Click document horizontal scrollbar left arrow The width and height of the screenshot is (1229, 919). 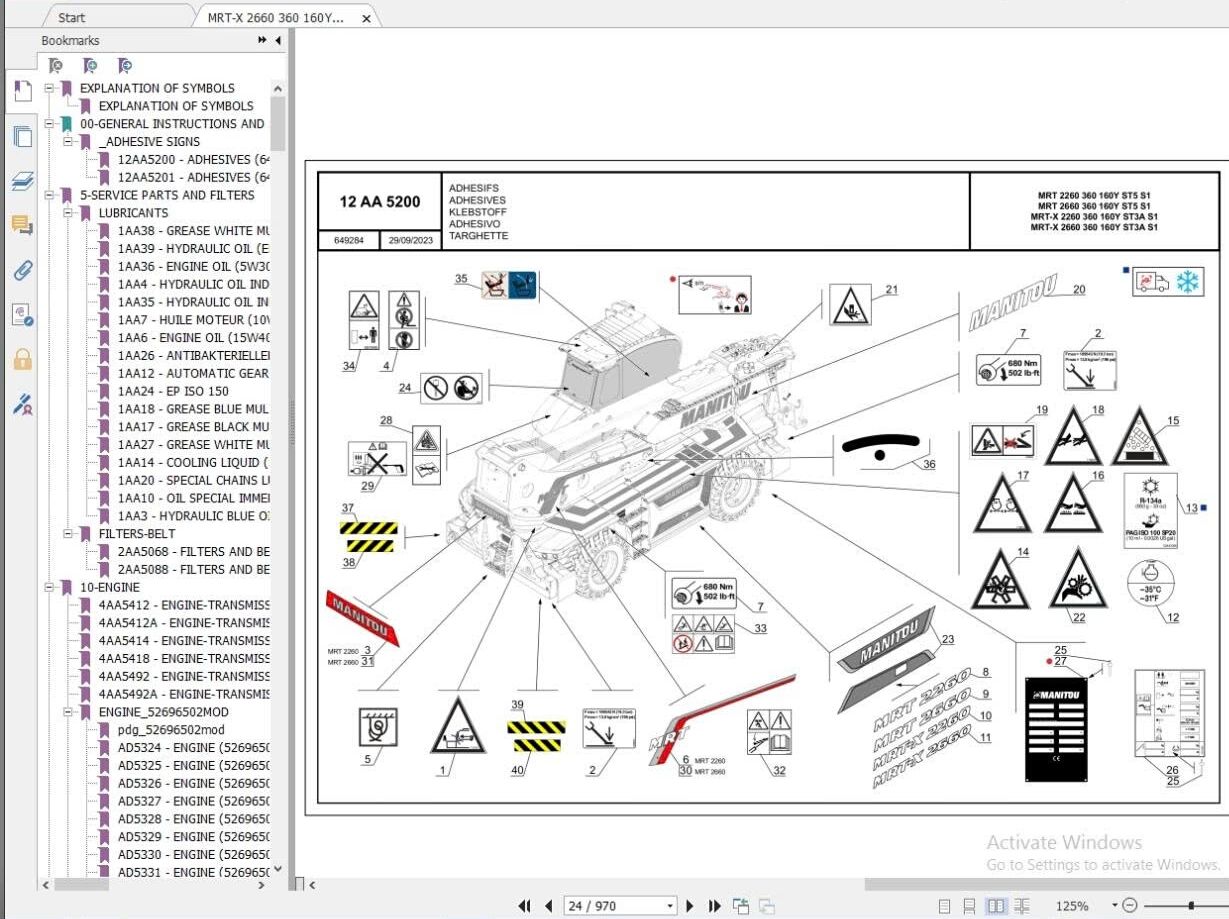click(x=312, y=885)
